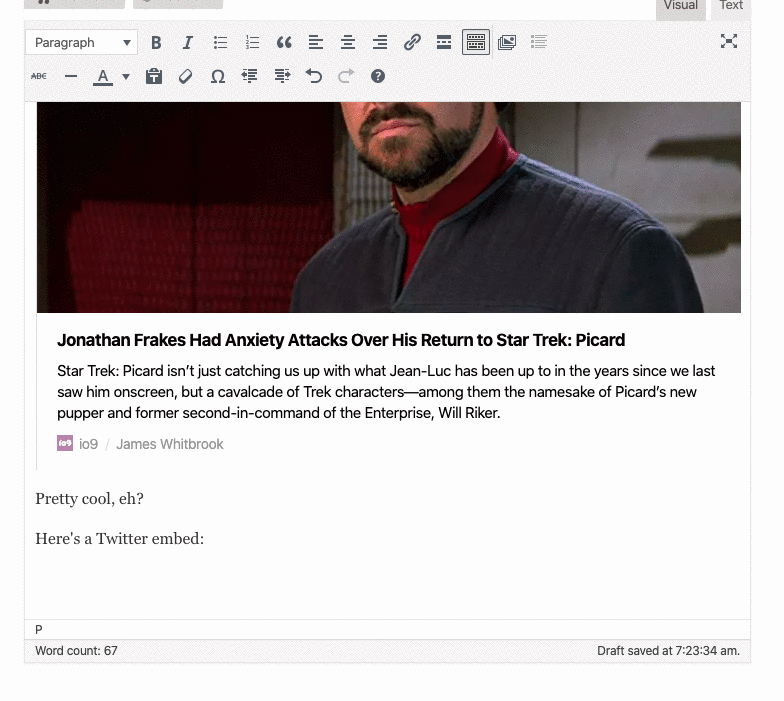Insert a horizontal line

pyautogui.click(x=71, y=76)
